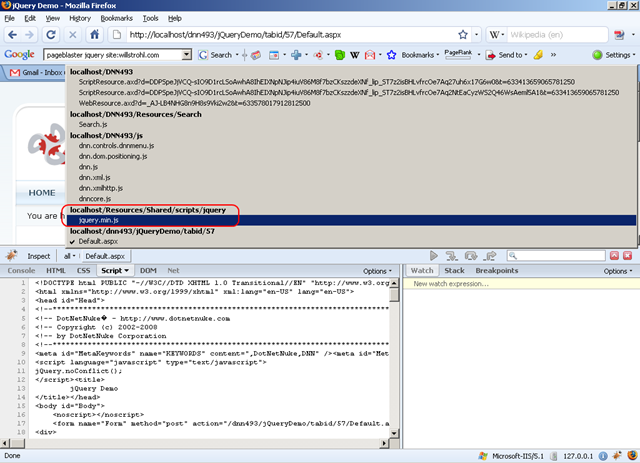The image size is (640, 463).
Task: Select checked Default.aspx script entry
Action: coord(98,241)
